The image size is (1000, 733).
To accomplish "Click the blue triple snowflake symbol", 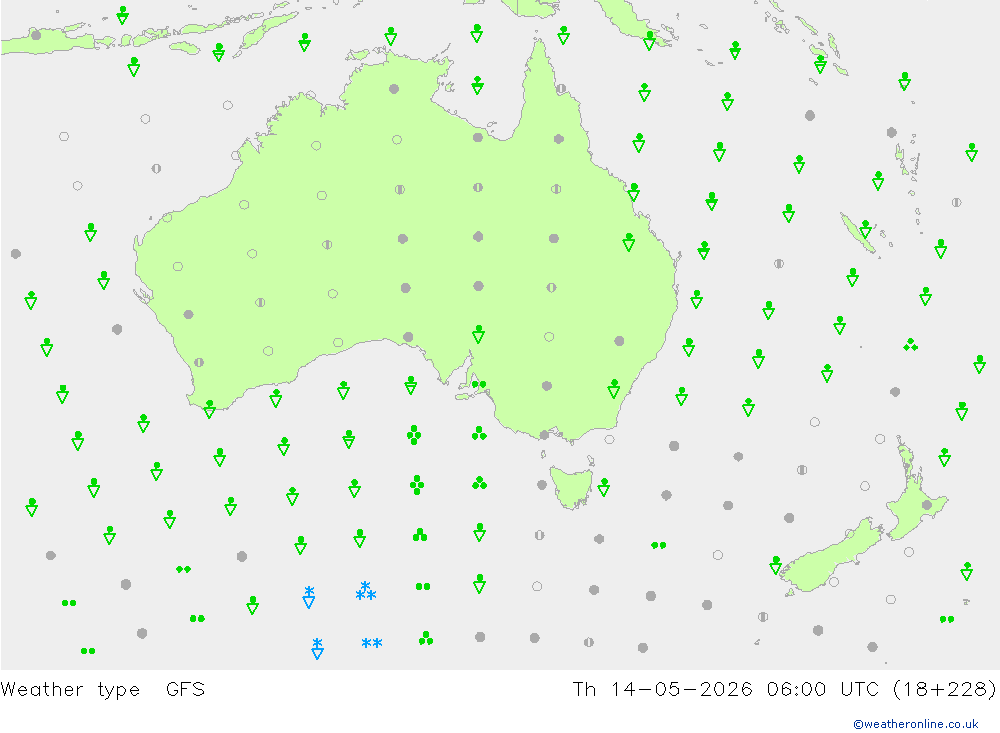I will tap(365, 591).
